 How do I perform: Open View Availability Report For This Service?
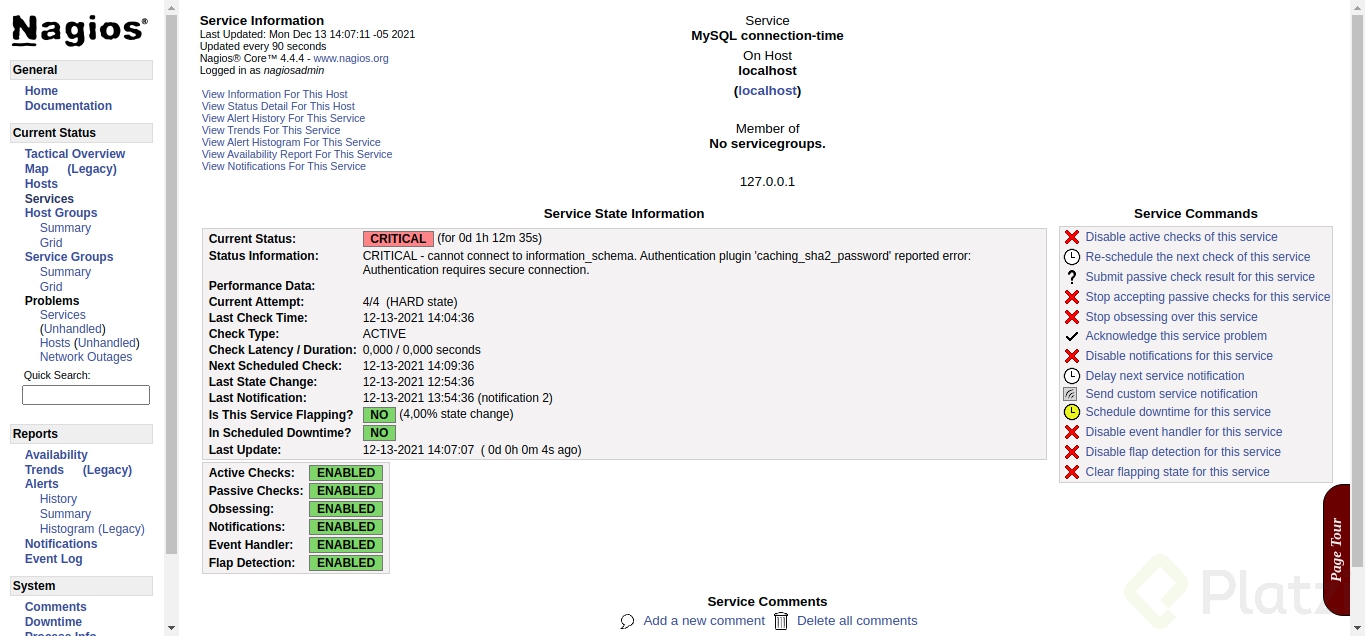point(297,154)
